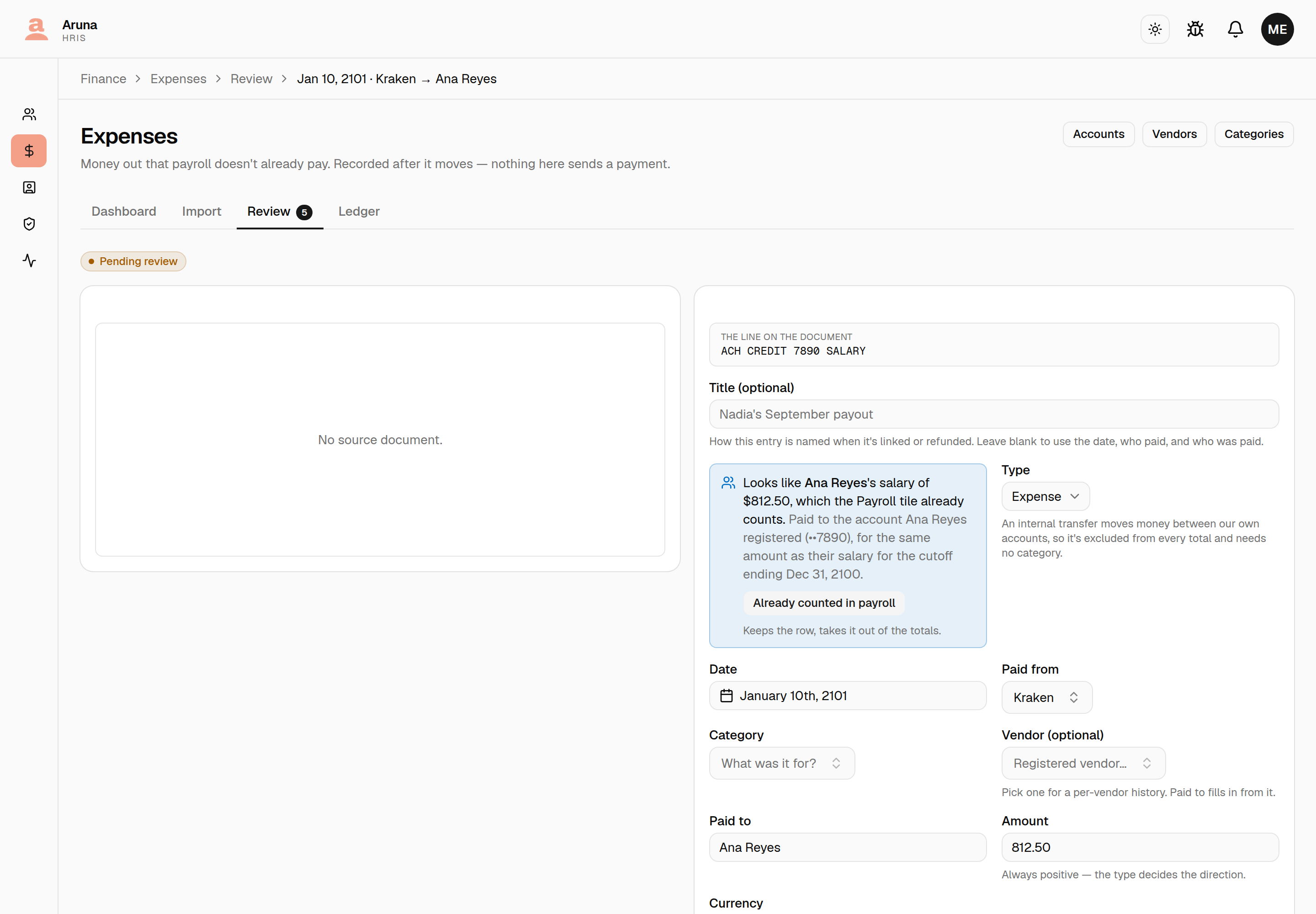This screenshot has height=914, width=1316.
Task: Click 'Keeps the row, takes it out of the totals.'
Action: 842,631
